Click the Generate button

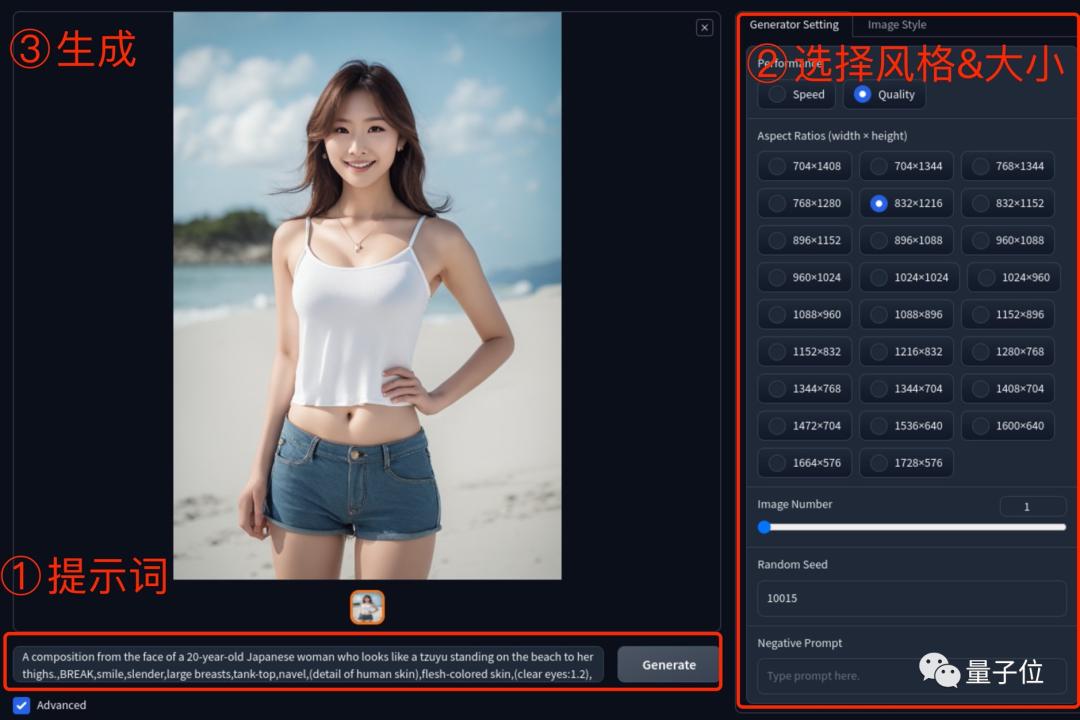(x=668, y=665)
